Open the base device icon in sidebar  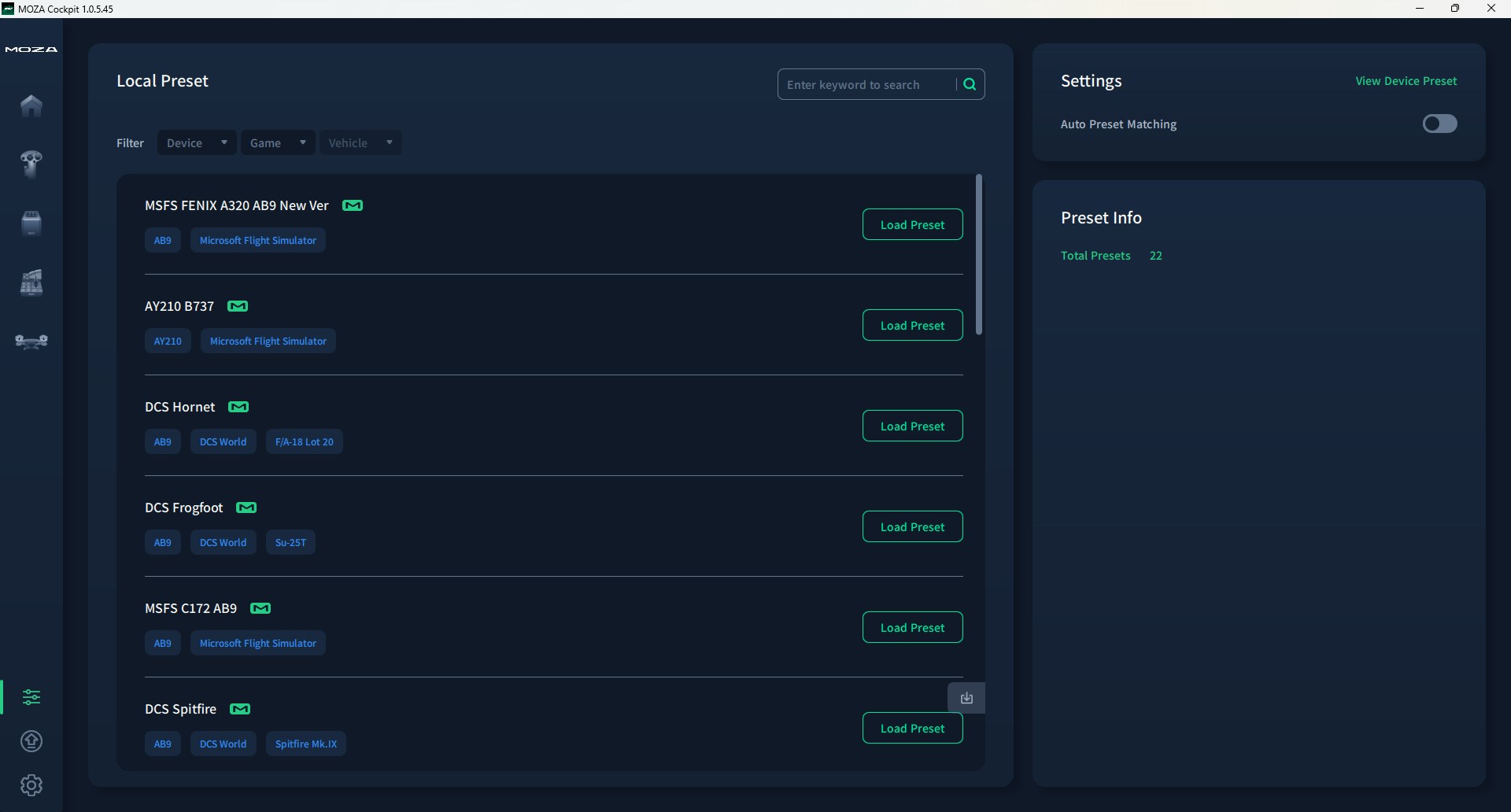click(31, 223)
